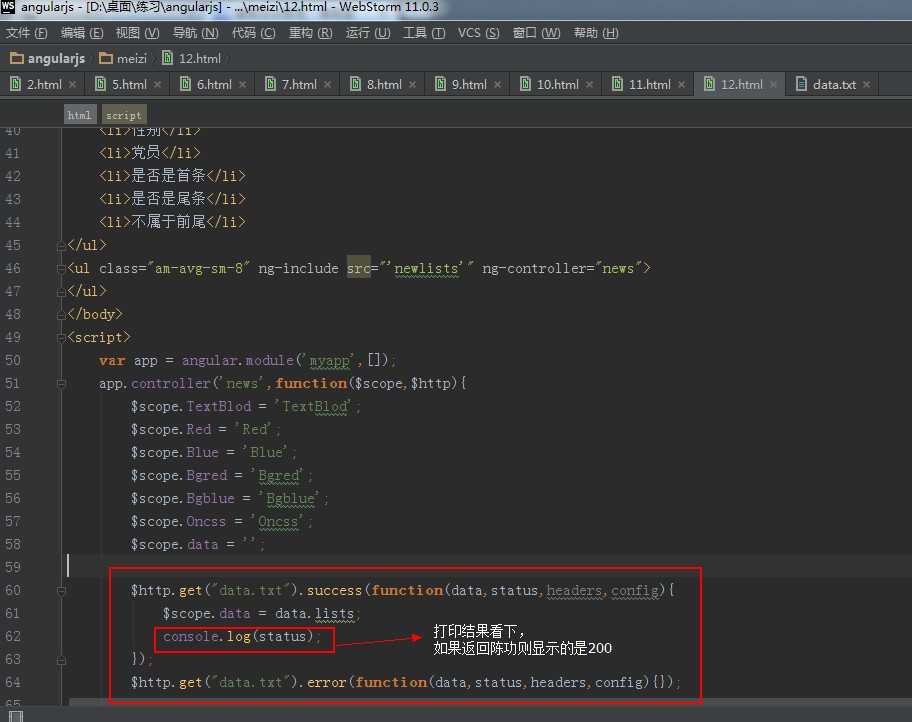Toggle fold marker on line 47
This screenshot has height=722, width=912.
[61, 293]
